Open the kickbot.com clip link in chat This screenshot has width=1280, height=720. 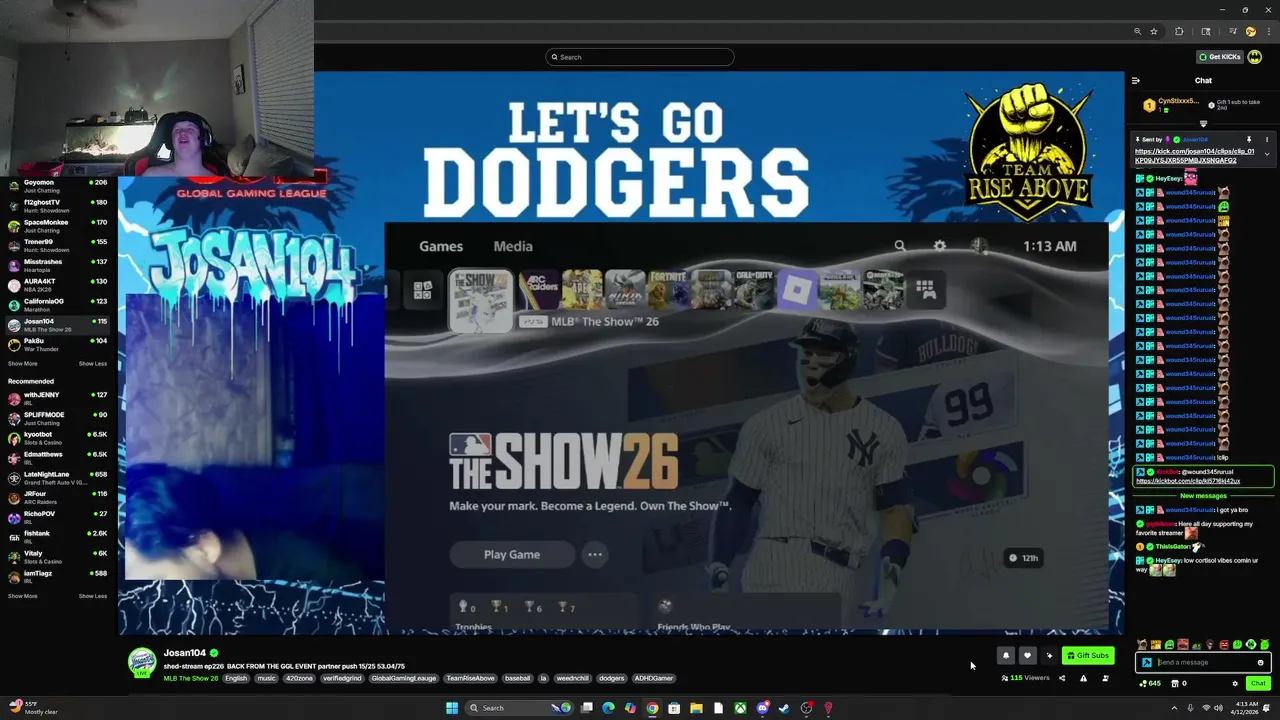pyautogui.click(x=1187, y=481)
